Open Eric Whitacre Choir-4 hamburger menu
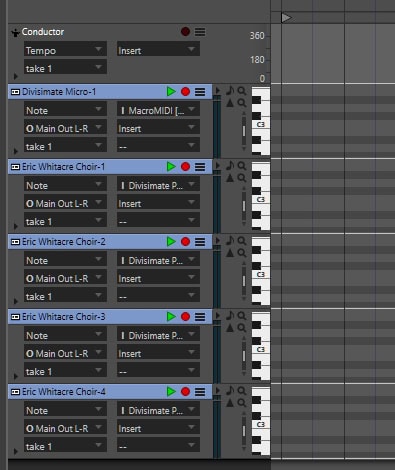The height and width of the screenshot is (470, 395). pos(200,392)
